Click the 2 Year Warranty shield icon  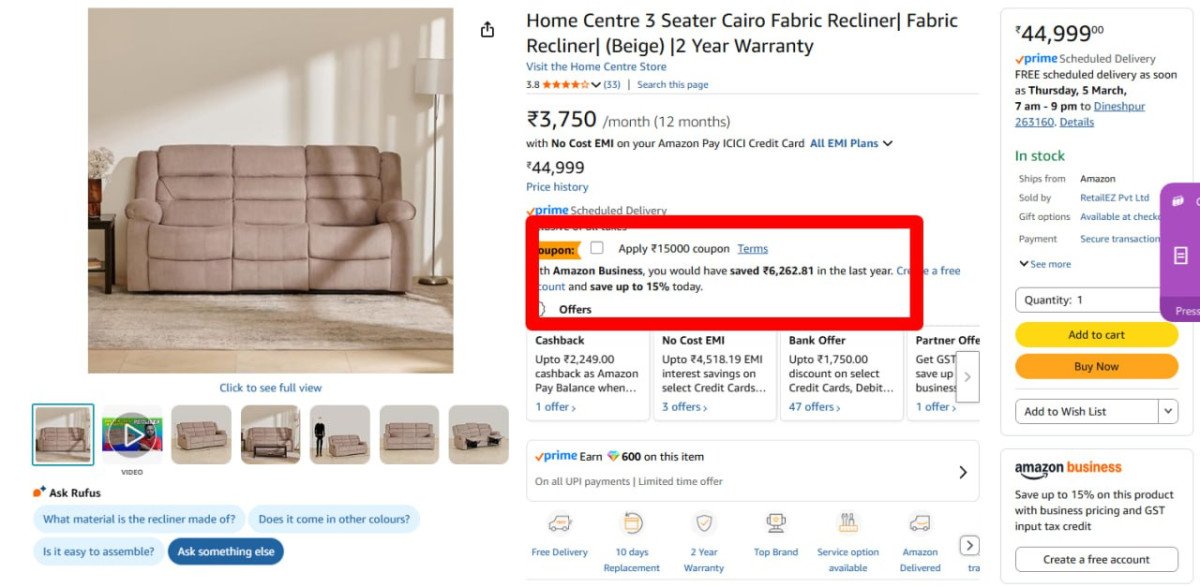click(x=704, y=523)
